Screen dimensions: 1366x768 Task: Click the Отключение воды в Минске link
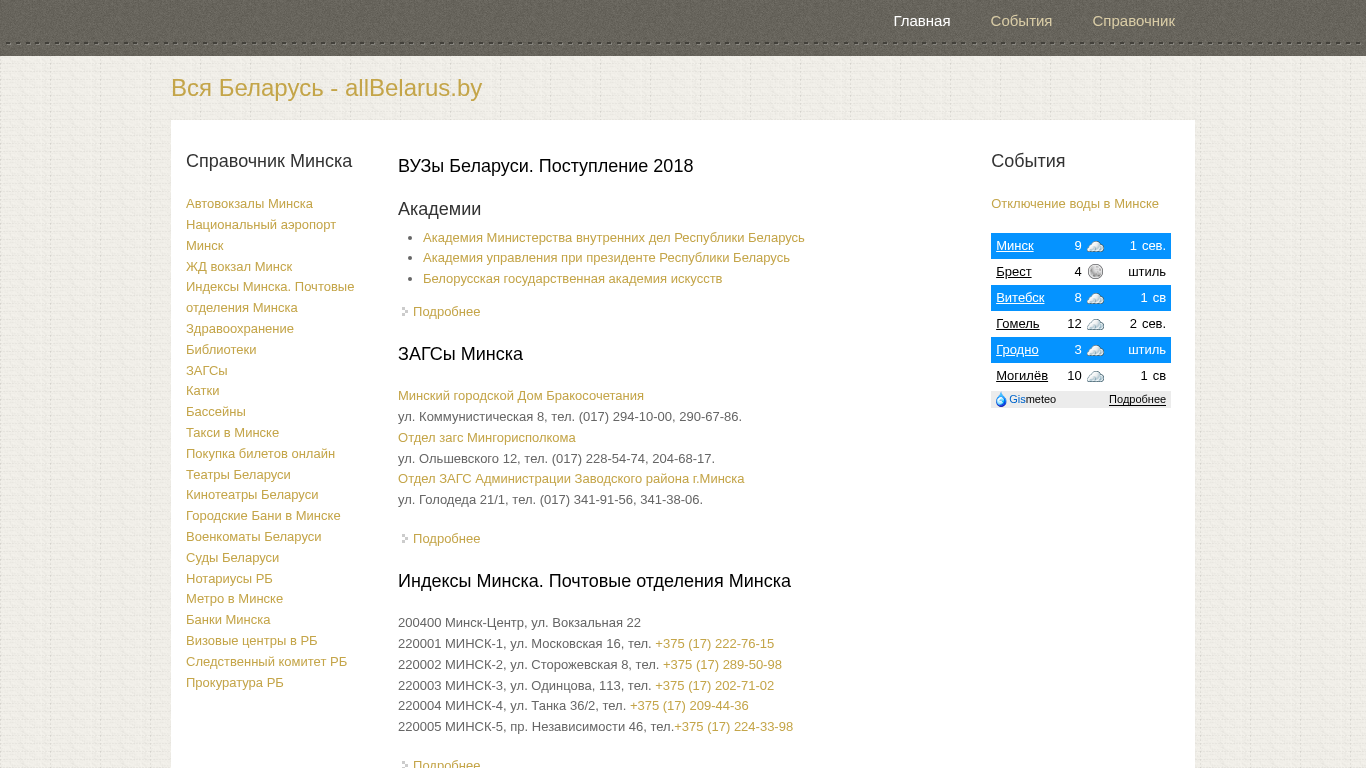[1074, 204]
